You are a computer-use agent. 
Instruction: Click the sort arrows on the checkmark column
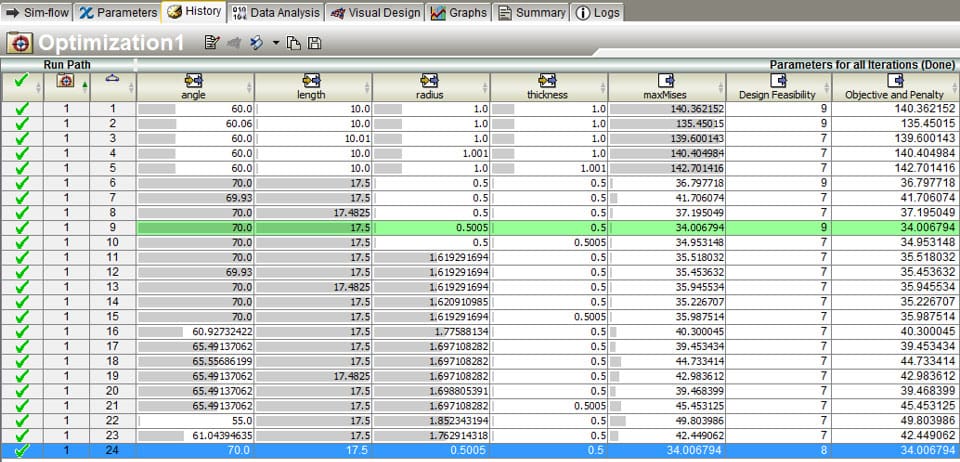pyautogui.click(x=39, y=87)
